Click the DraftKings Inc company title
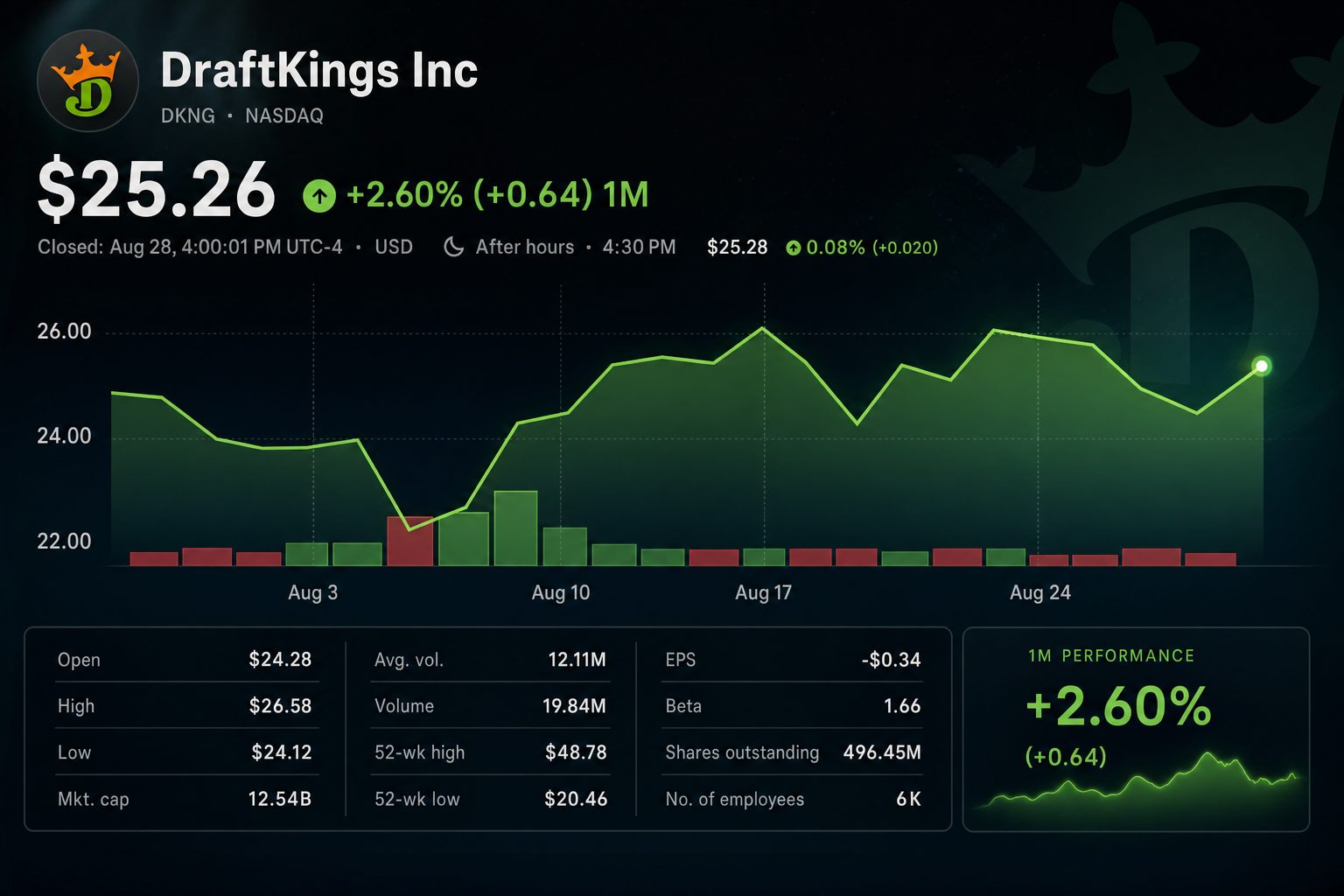 pyautogui.click(x=319, y=70)
